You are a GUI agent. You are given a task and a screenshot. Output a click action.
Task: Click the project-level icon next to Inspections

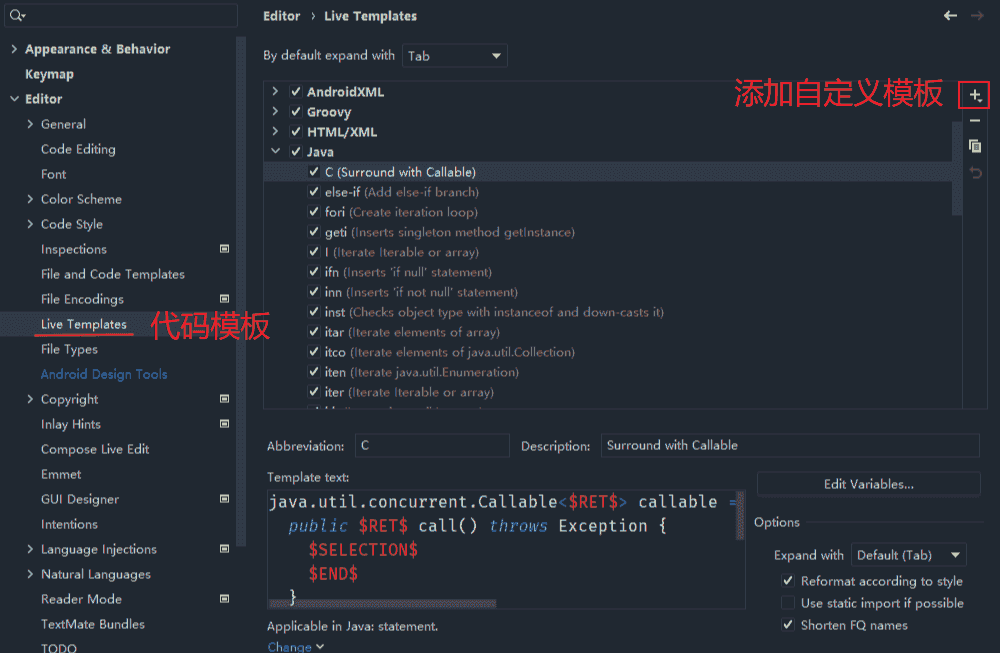pos(225,249)
